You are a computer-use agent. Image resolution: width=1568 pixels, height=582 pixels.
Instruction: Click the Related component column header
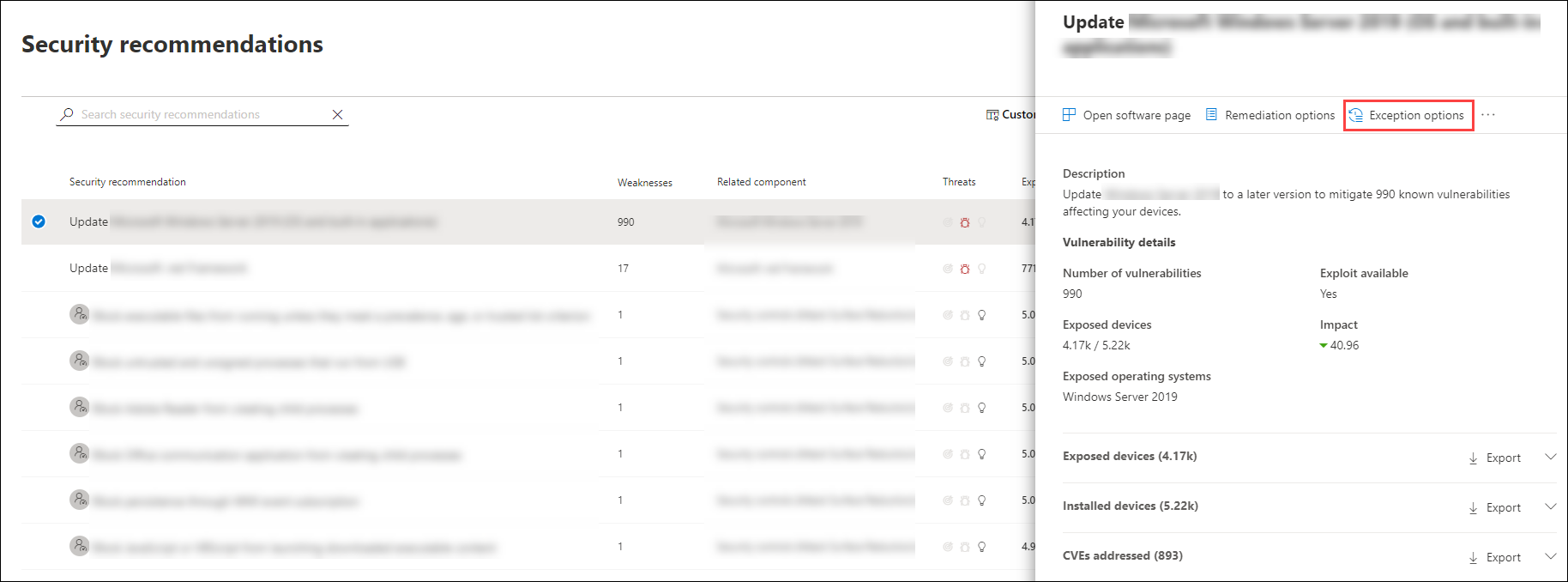coord(761,182)
